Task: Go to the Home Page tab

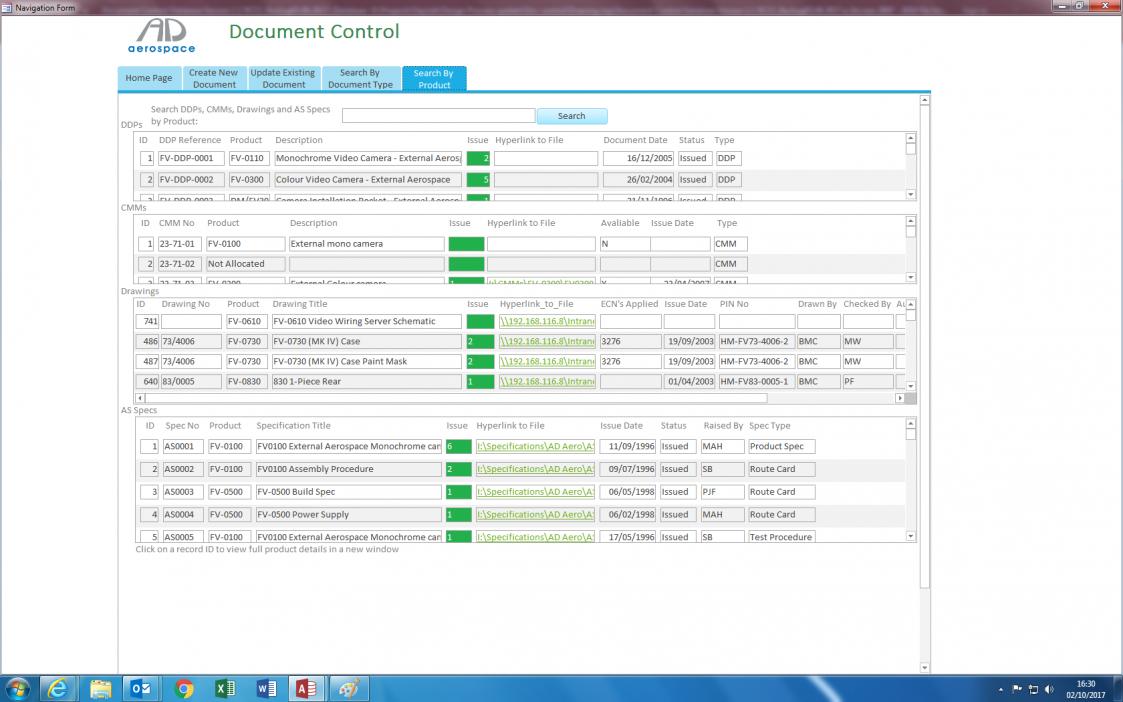Action: 148,78
